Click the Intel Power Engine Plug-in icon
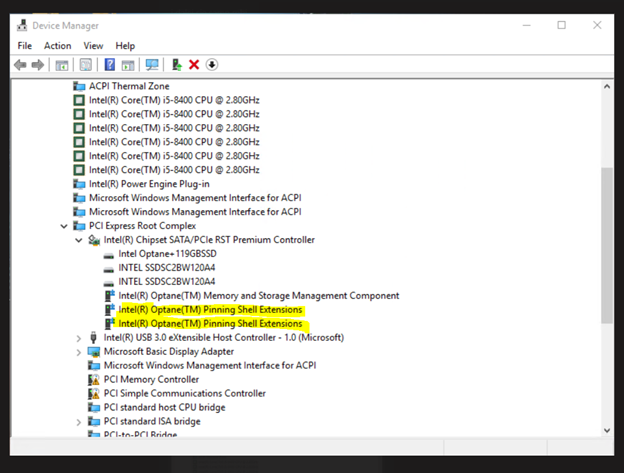 (79, 184)
